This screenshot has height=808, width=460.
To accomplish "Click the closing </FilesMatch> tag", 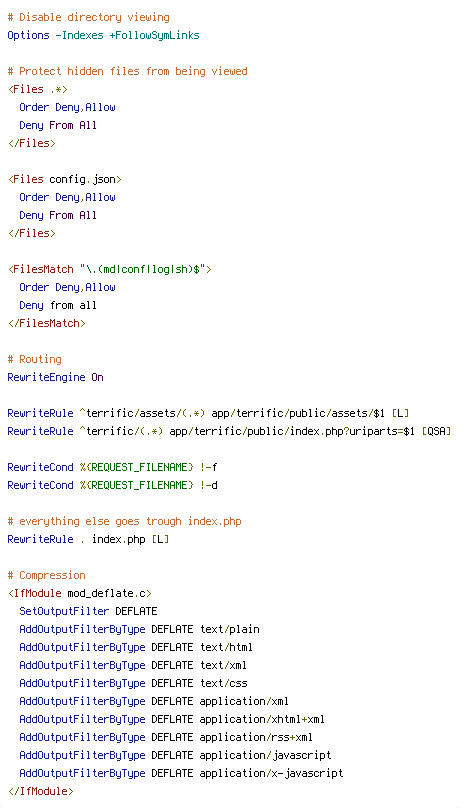I will pyautogui.click(x=46, y=323).
